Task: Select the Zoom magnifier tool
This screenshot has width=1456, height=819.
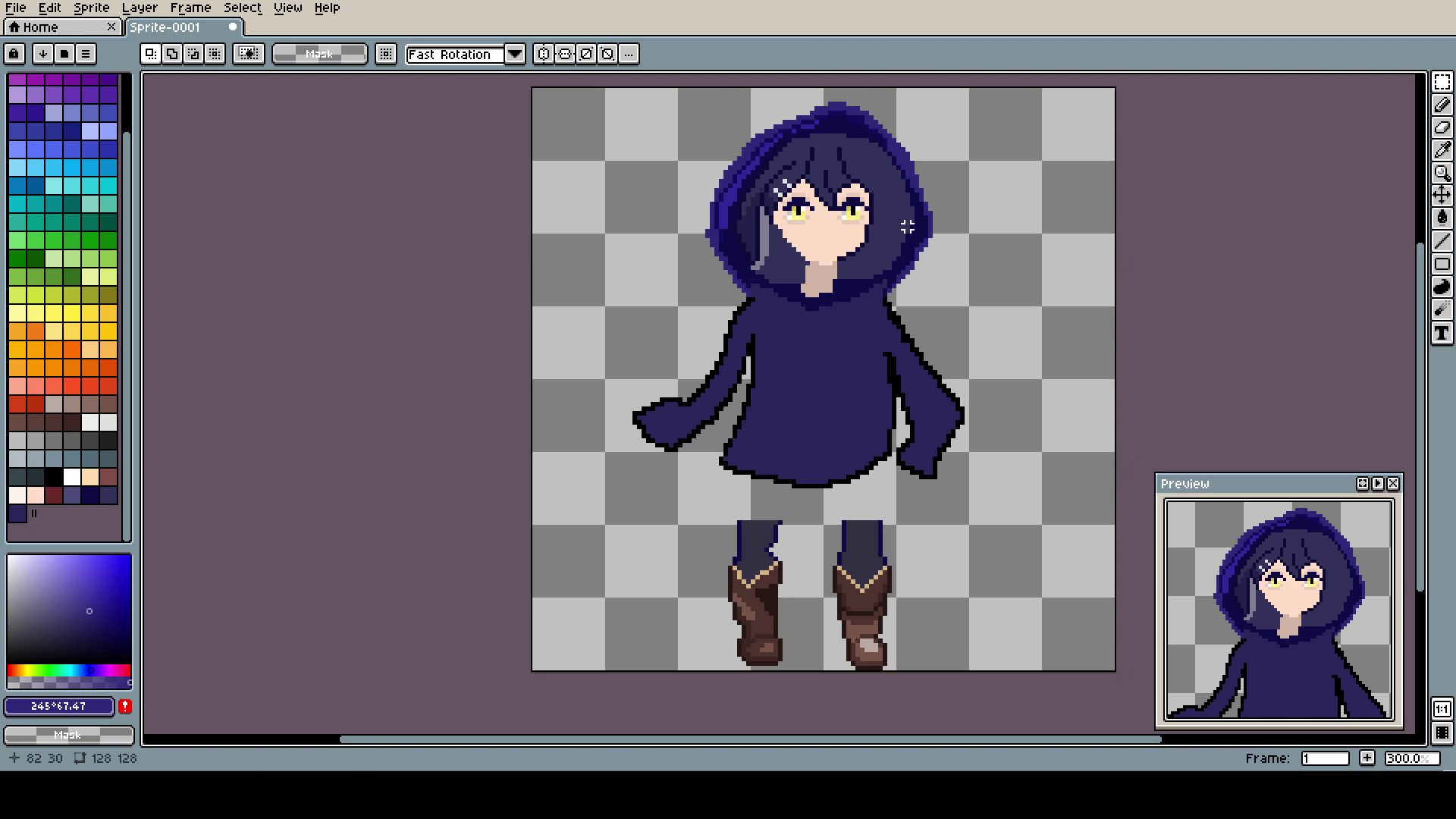Action: tap(1442, 173)
